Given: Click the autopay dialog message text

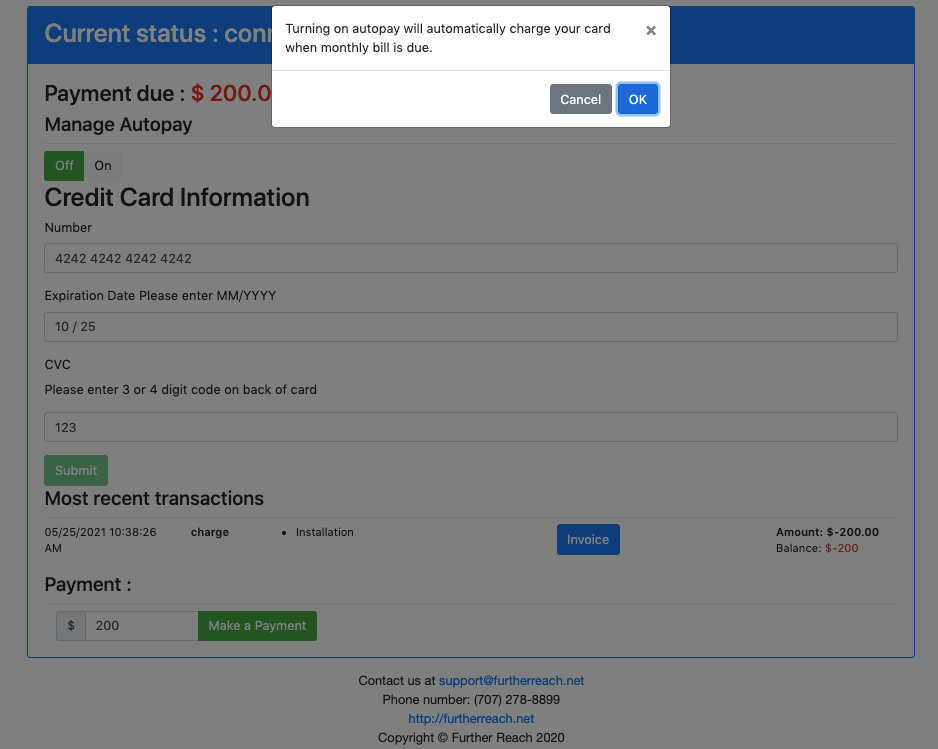Looking at the screenshot, I should coord(447,38).
